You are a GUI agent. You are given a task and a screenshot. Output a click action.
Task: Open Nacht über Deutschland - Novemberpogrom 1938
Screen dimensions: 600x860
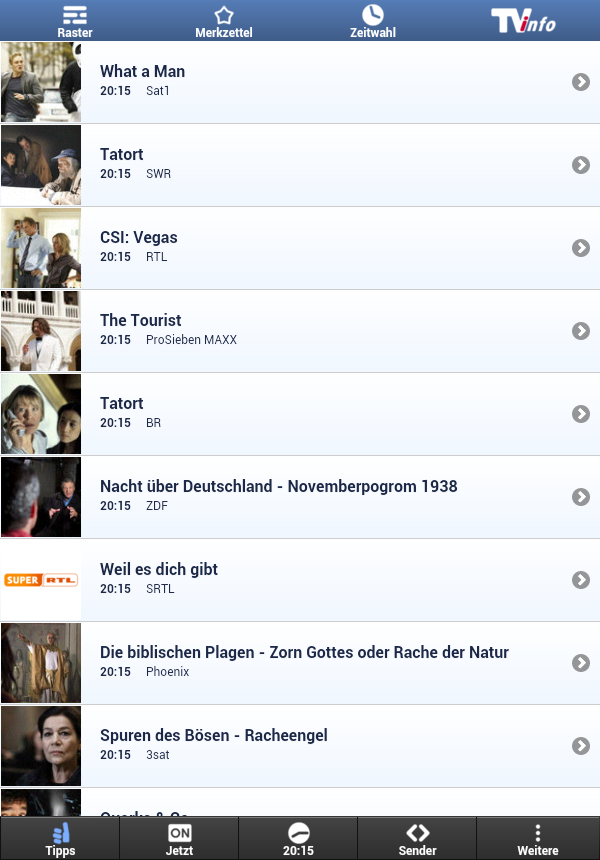point(300,497)
